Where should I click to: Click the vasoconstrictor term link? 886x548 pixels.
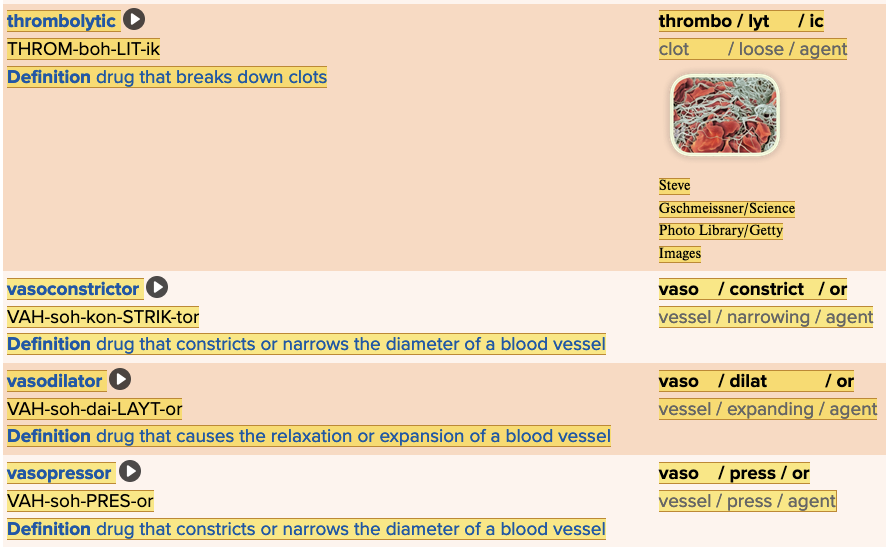point(73,289)
